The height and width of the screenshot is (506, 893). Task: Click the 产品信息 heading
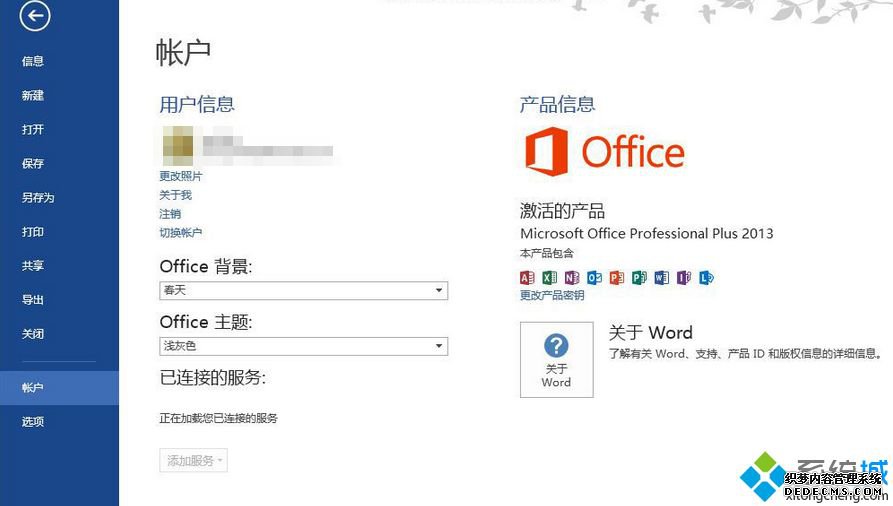(558, 104)
